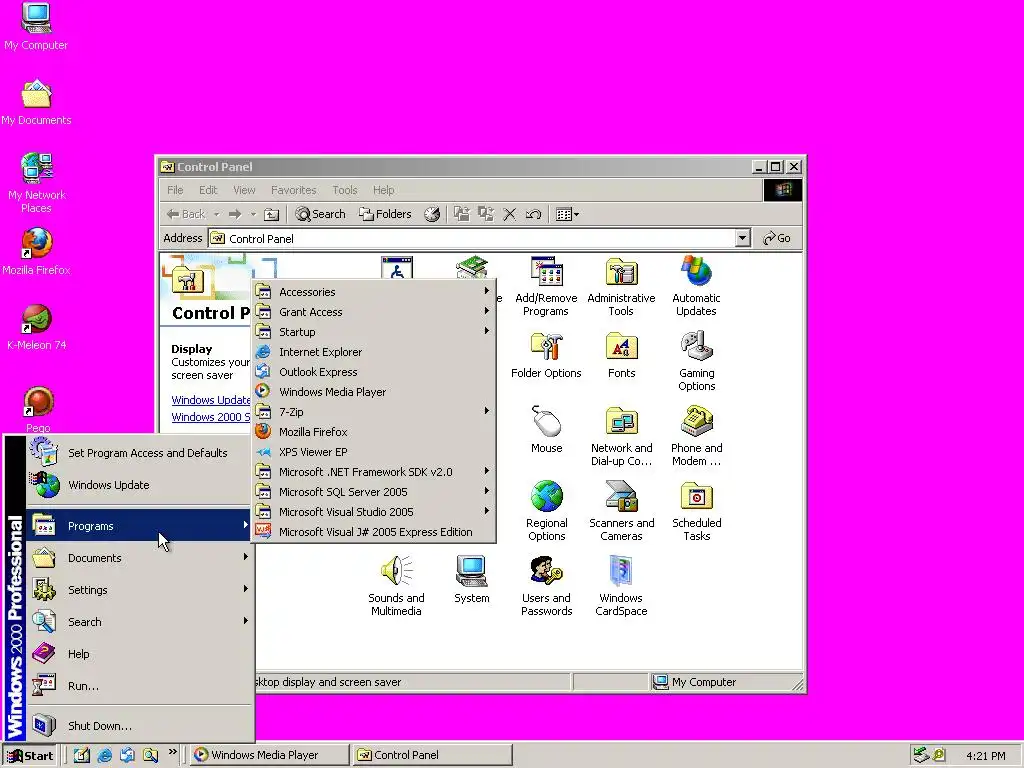Switch to Windows Media Player taskbar button
This screenshot has width=1024, height=768.
[x=270, y=755]
